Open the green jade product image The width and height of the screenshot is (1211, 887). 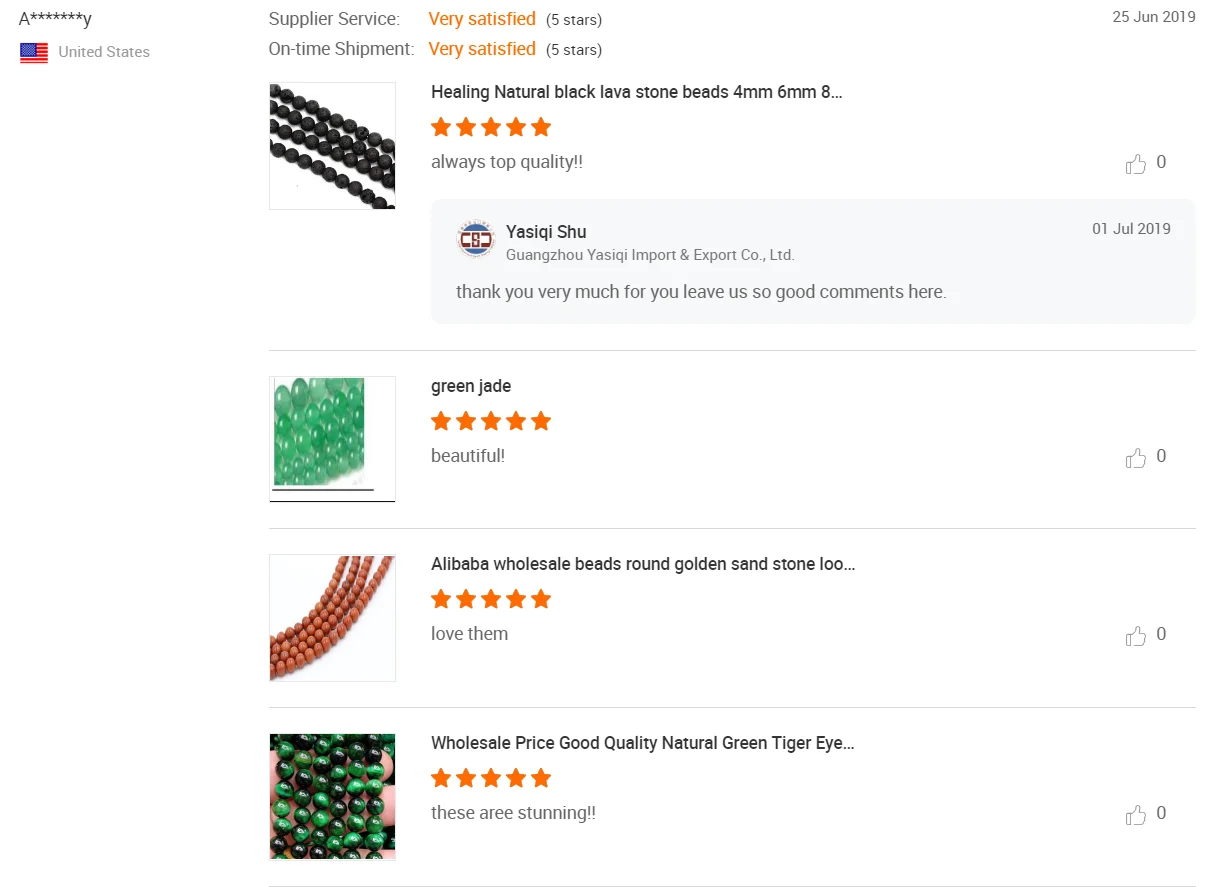(x=332, y=439)
